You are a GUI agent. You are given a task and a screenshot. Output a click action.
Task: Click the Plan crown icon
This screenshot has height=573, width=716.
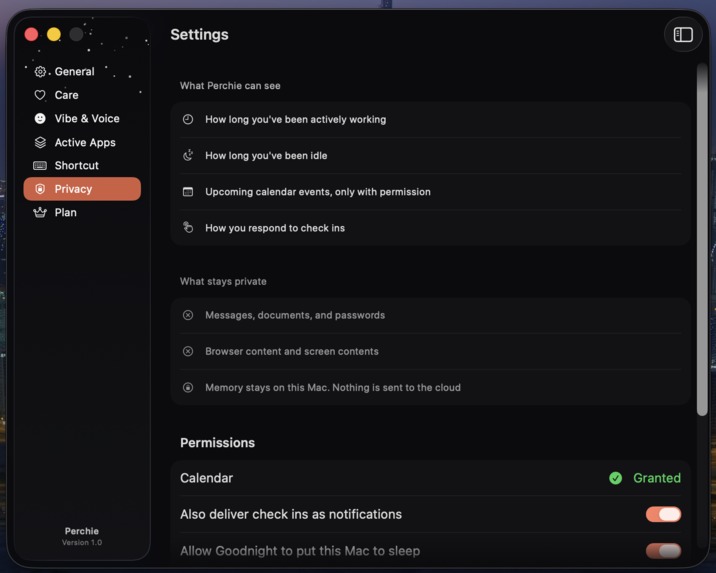point(40,212)
